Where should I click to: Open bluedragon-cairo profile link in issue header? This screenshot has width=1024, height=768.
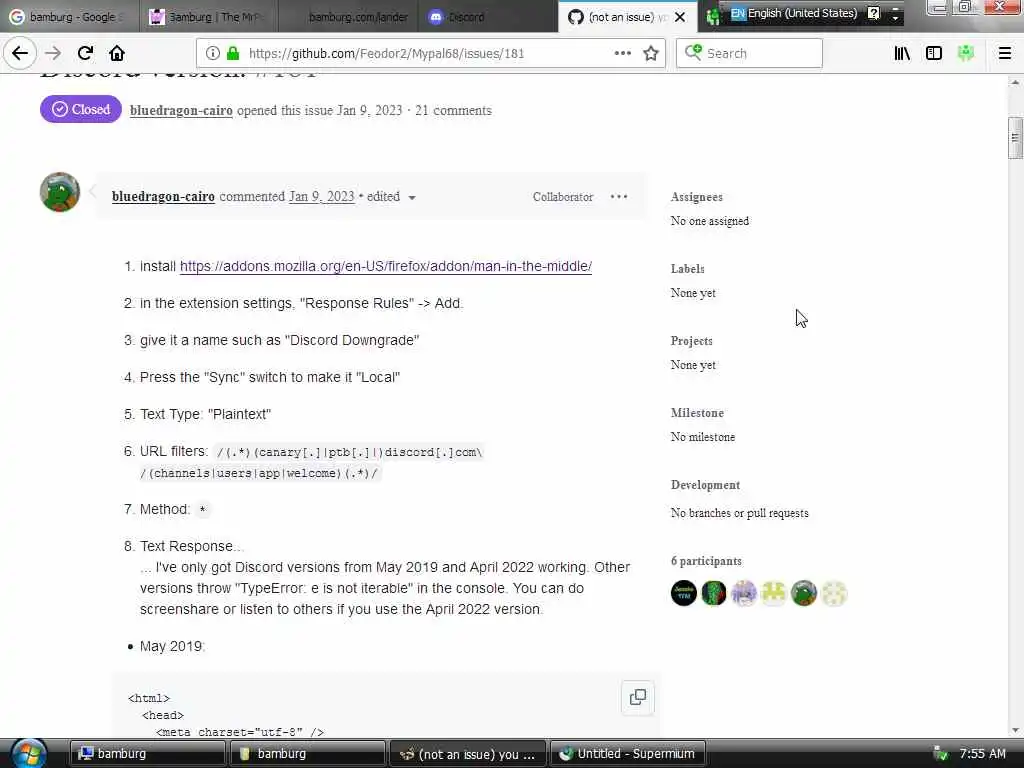(x=182, y=110)
